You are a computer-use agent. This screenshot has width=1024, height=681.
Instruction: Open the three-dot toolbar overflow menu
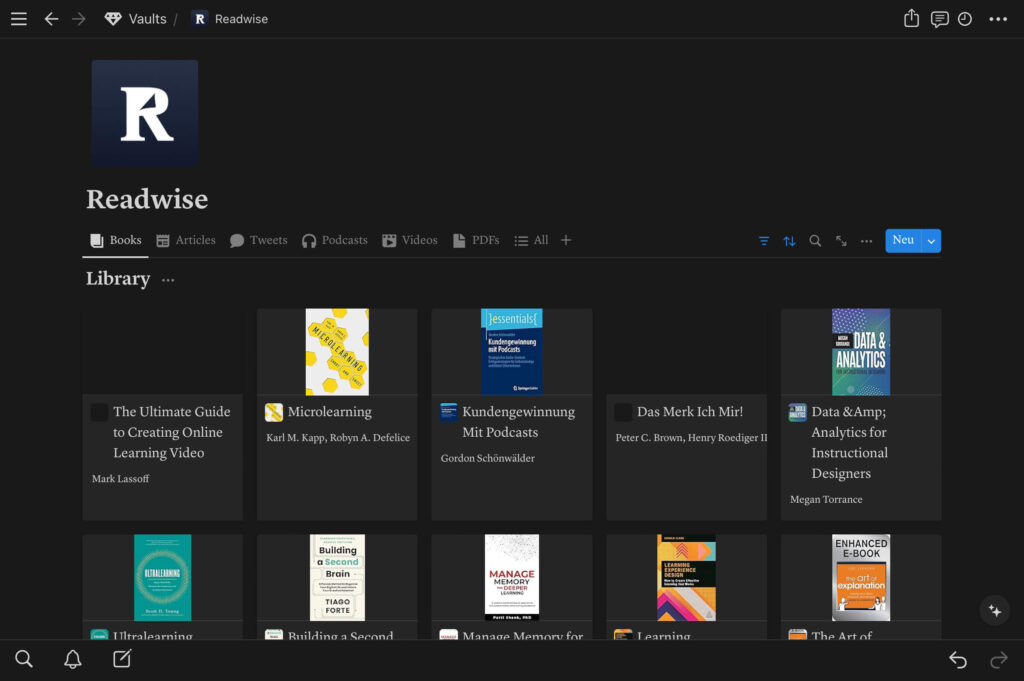866,240
